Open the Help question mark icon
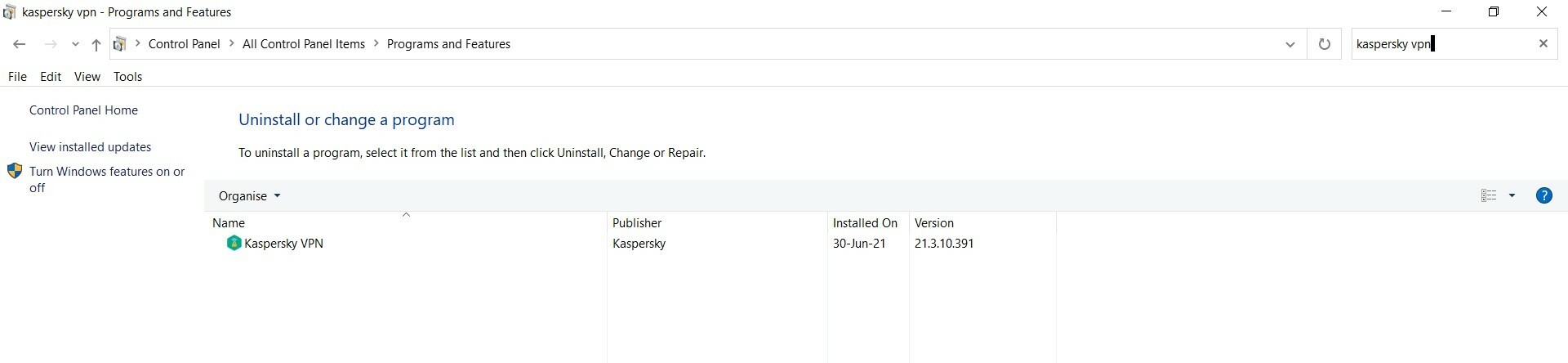 [x=1543, y=195]
